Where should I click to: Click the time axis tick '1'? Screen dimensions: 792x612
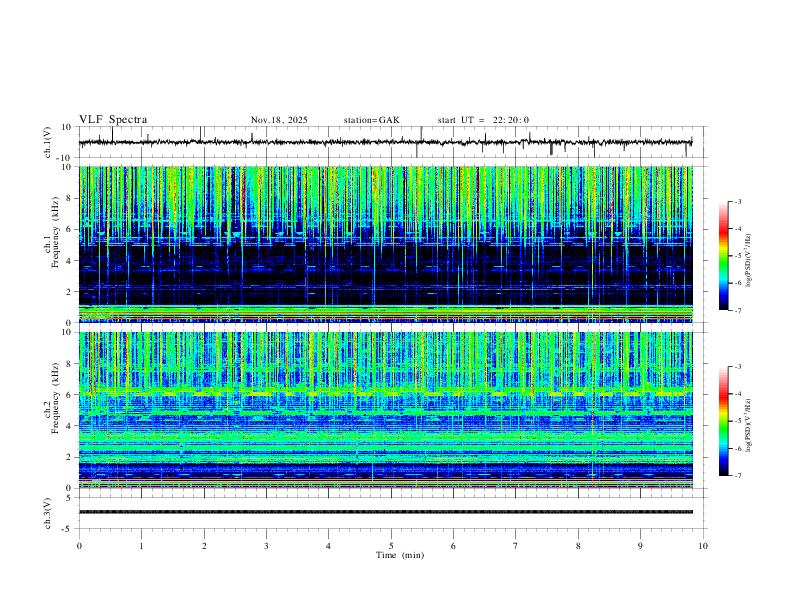(141, 546)
